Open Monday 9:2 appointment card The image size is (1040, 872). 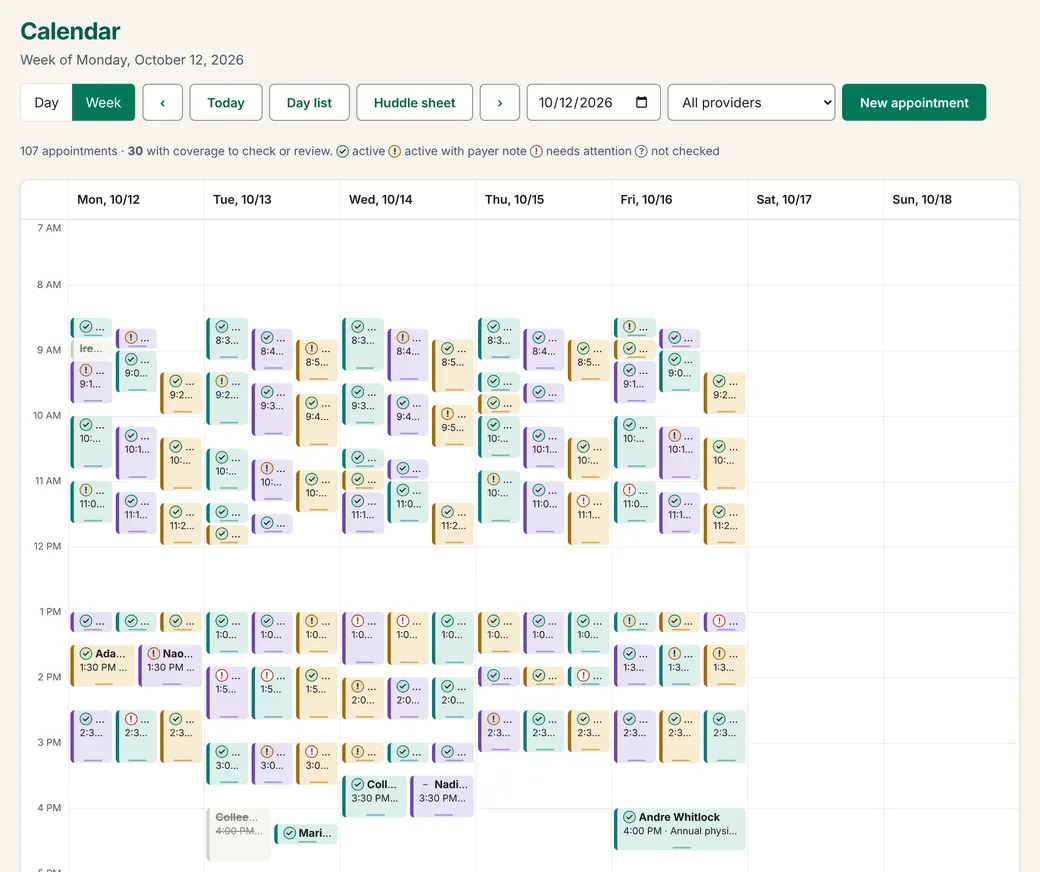181,393
